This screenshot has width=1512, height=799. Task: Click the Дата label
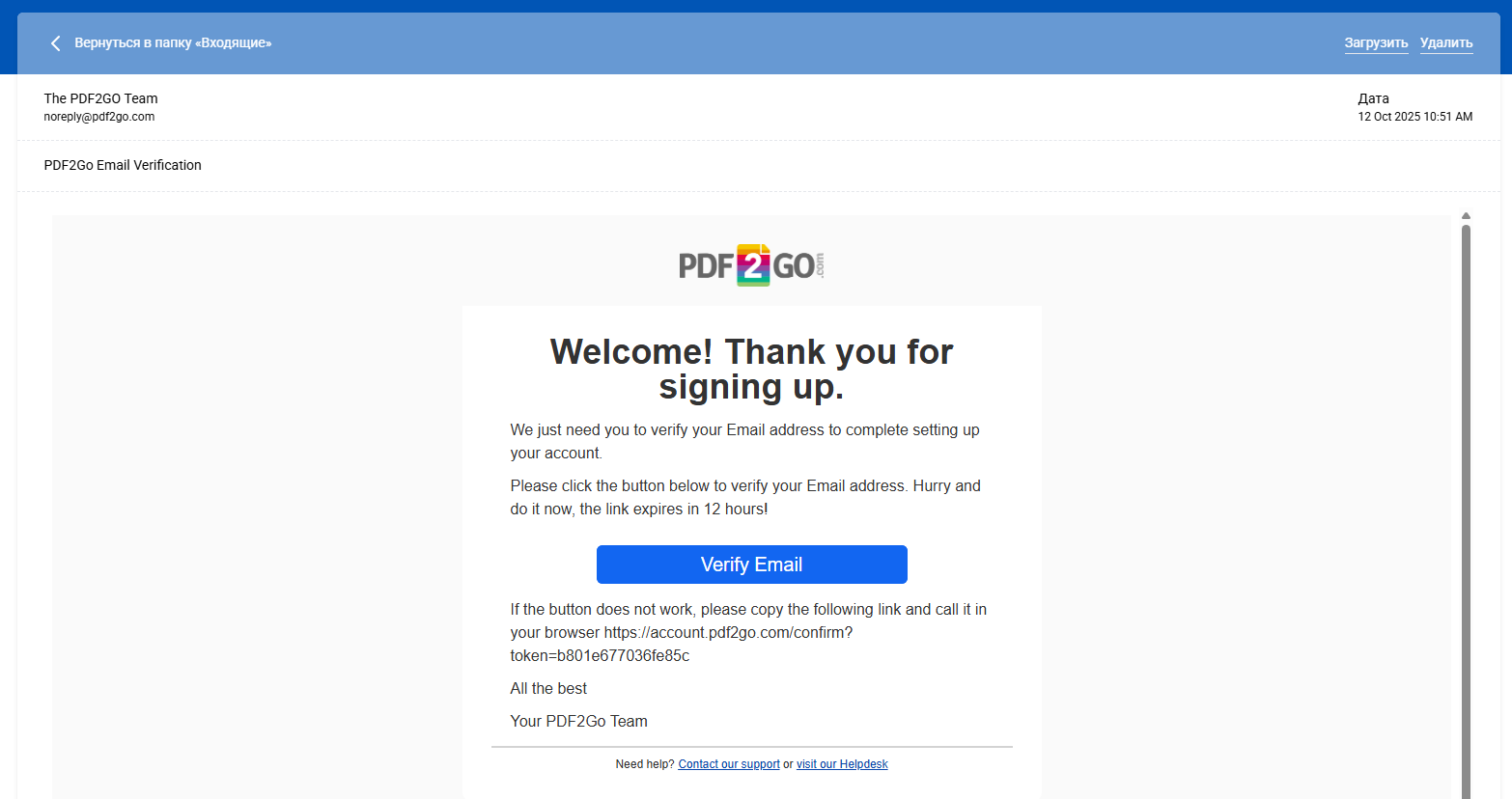point(1373,98)
